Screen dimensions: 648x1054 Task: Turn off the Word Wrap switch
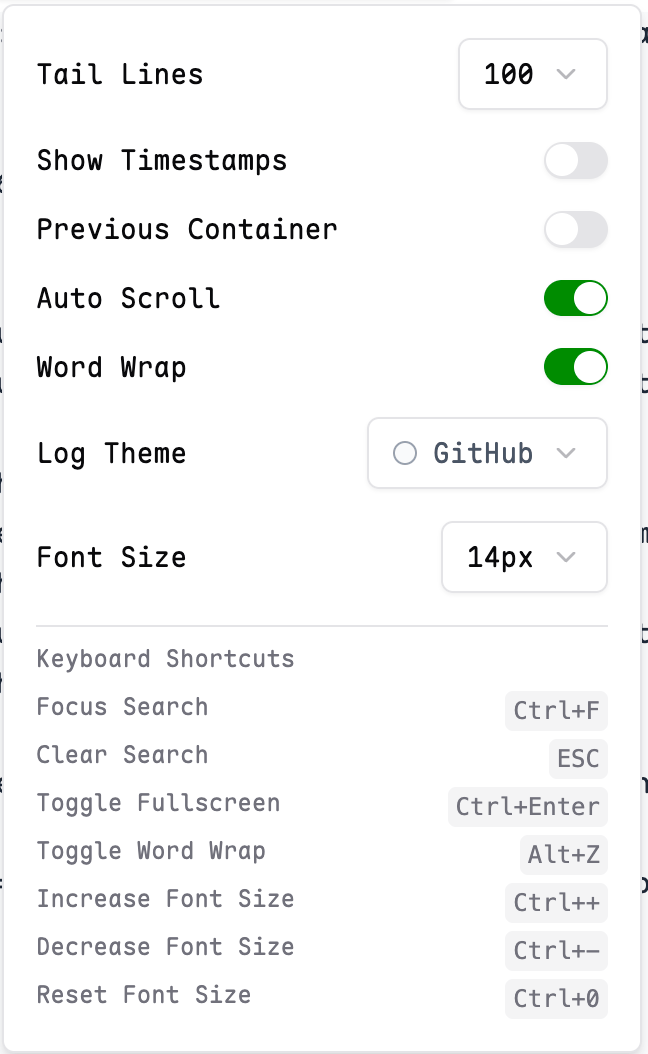(x=576, y=366)
